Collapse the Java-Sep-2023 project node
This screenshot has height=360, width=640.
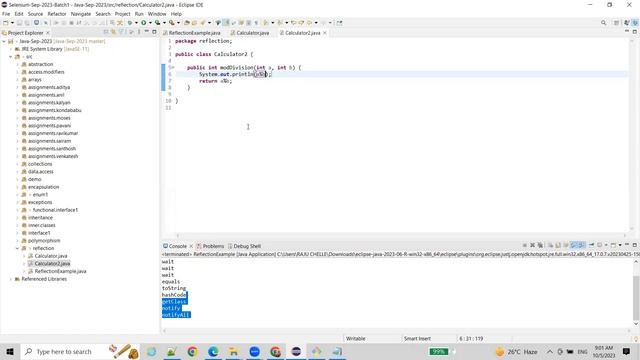pyautogui.click(x=4, y=41)
